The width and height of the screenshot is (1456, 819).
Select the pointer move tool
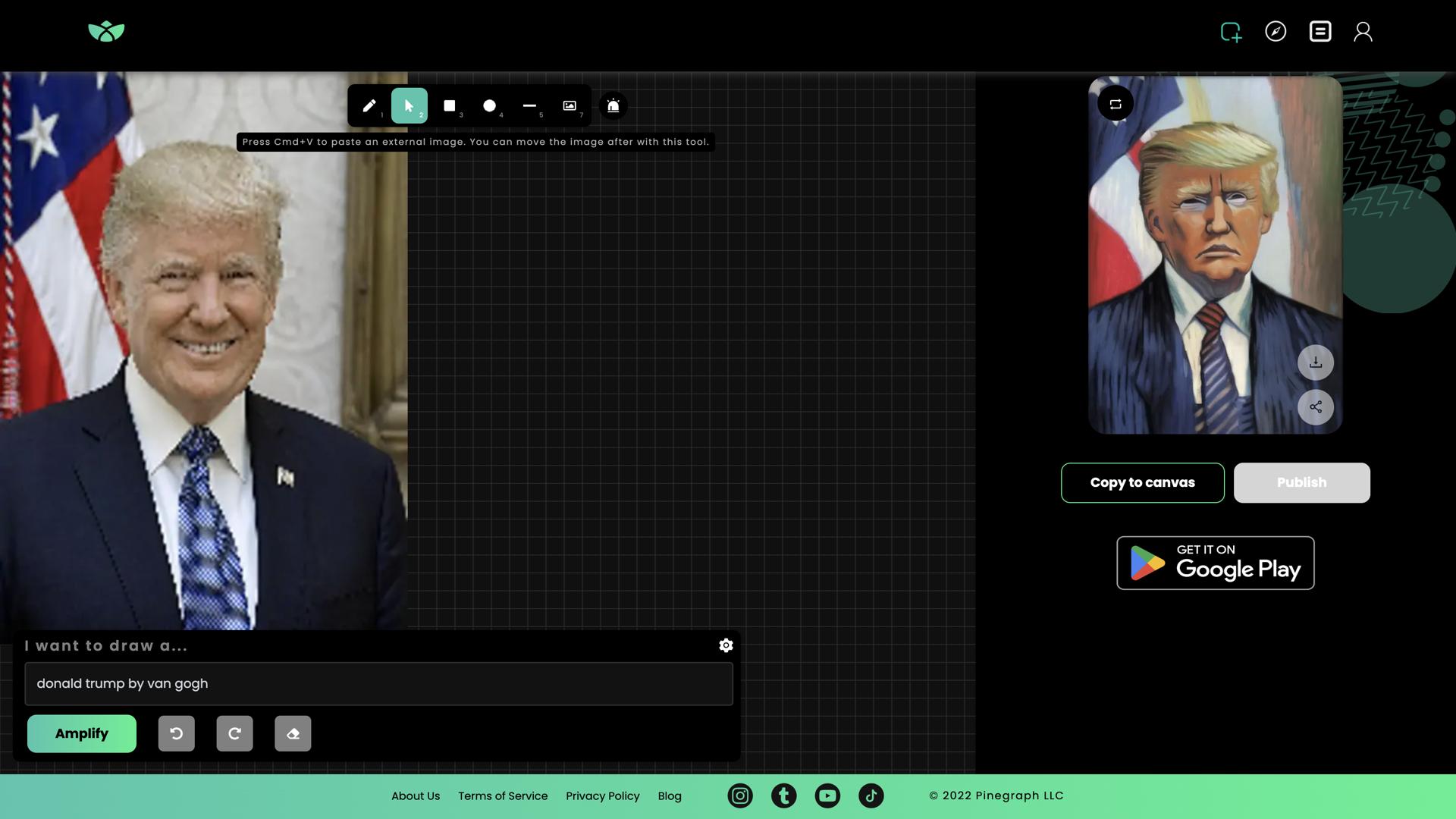(409, 105)
